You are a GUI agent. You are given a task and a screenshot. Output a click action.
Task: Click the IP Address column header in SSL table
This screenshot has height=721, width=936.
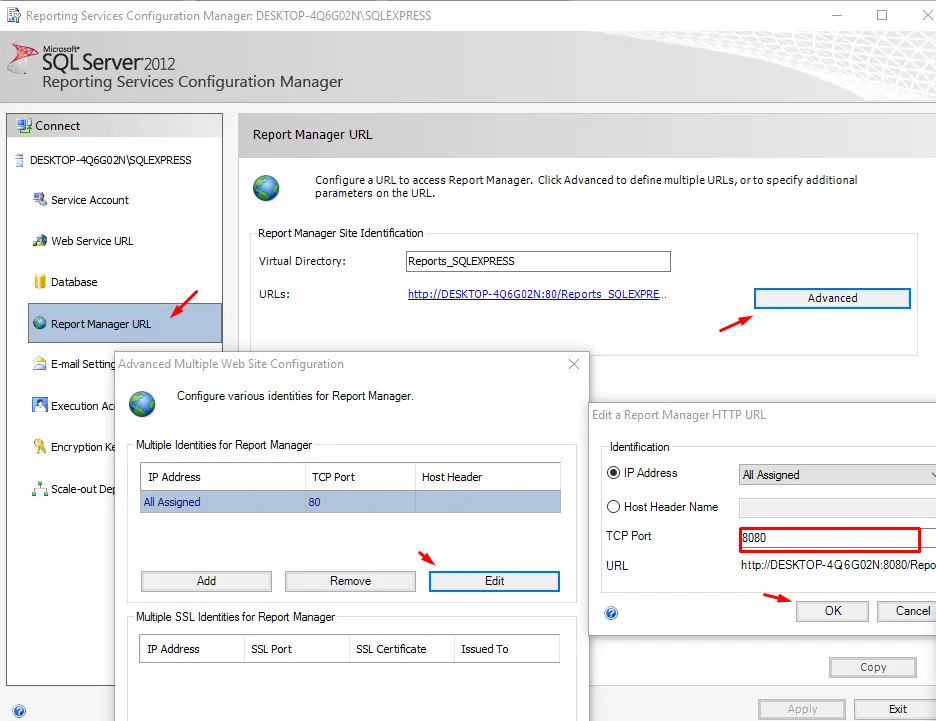192,649
